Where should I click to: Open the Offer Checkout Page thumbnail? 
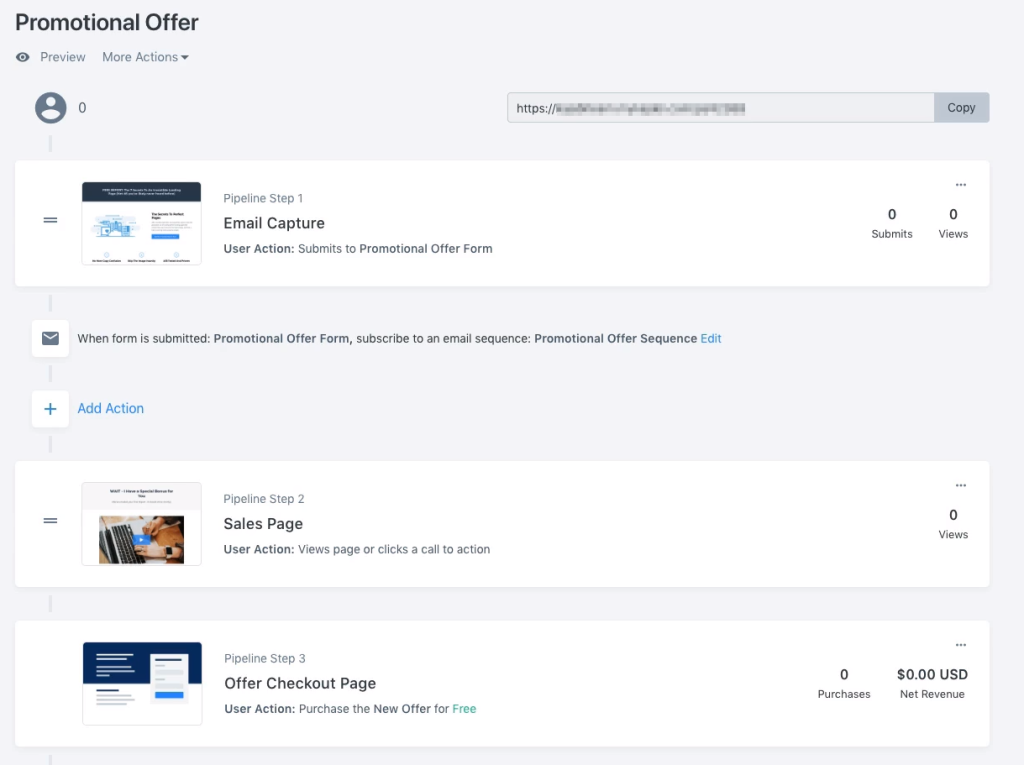[141, 683]
